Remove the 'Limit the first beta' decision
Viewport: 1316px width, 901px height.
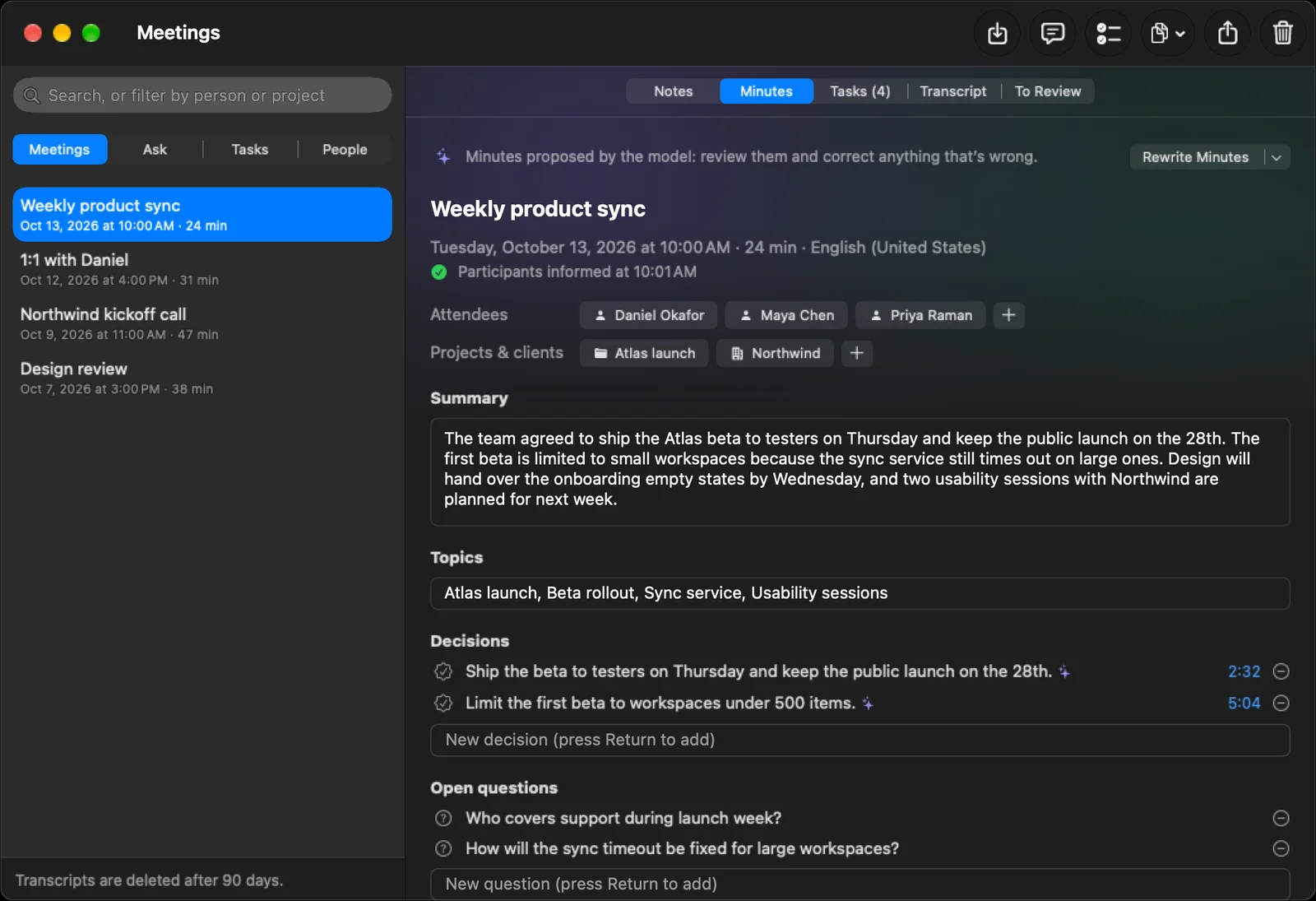click(1281, 704)
